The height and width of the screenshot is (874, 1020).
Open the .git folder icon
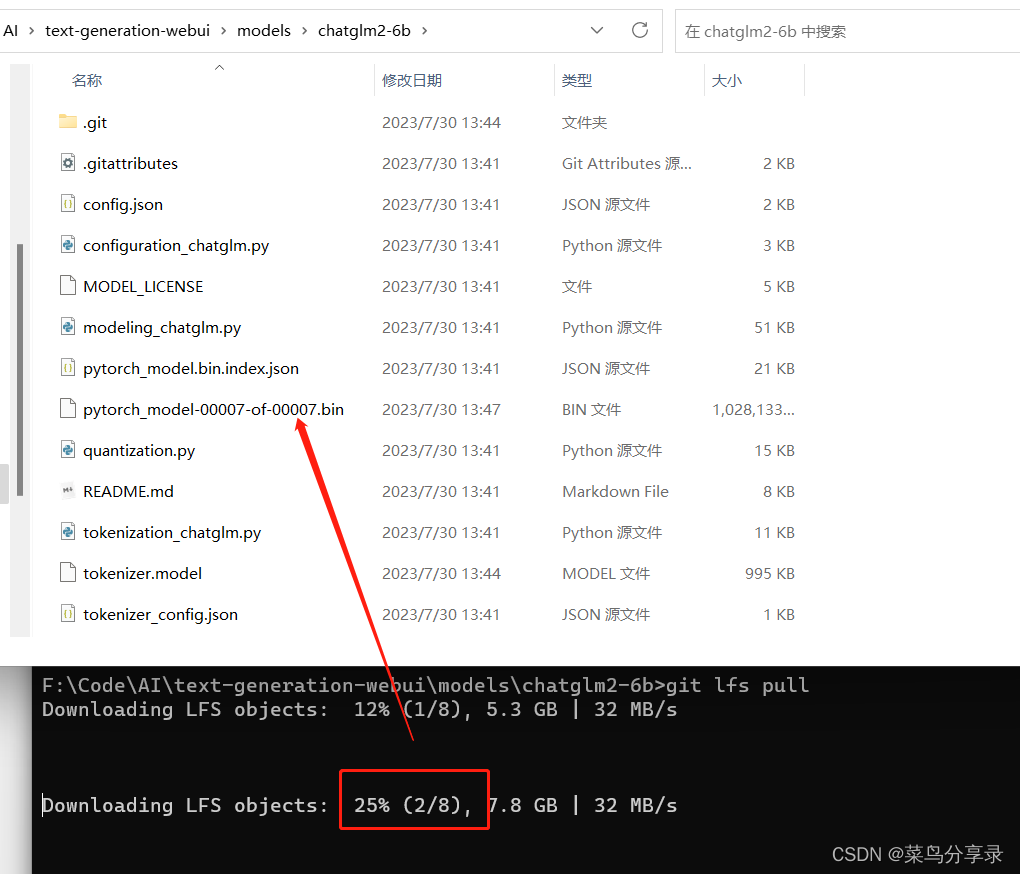68,122
